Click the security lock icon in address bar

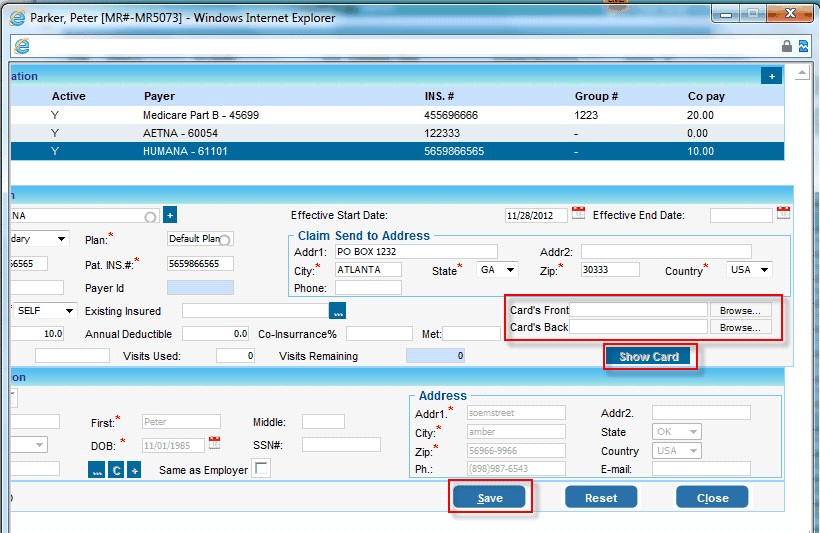(787, 46)
